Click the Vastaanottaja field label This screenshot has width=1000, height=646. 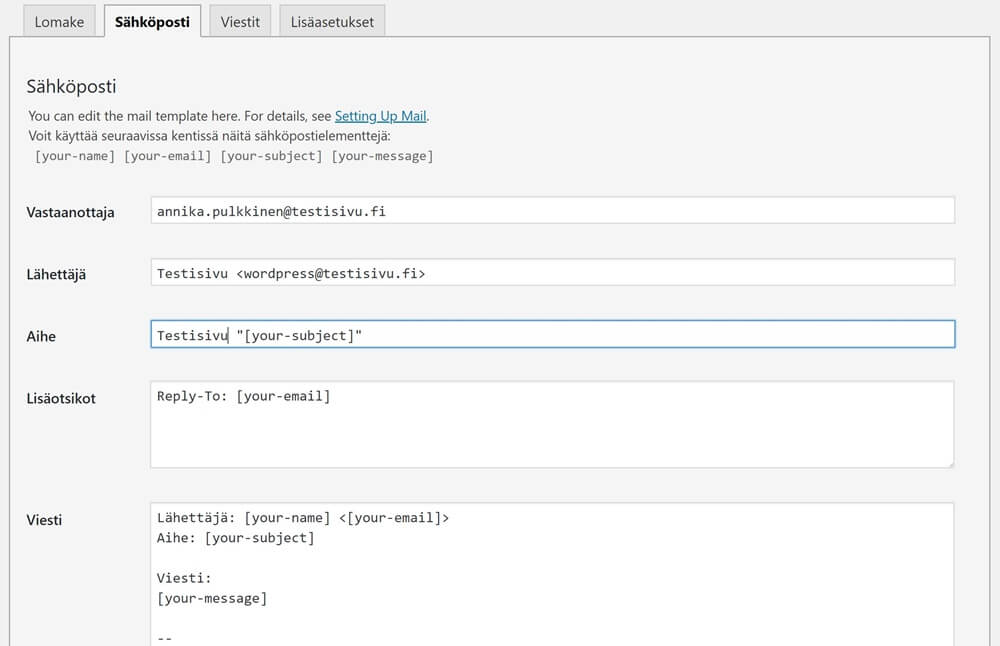click(x=70, y=212)
